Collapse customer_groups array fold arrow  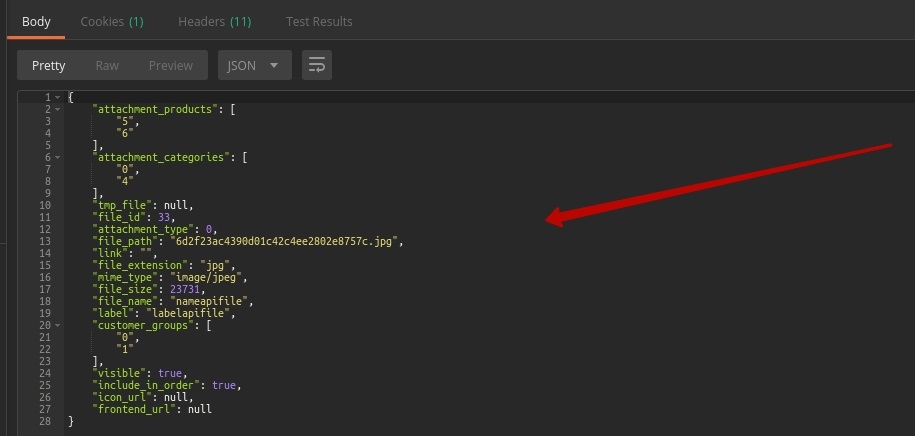click(x=58, y=325)
